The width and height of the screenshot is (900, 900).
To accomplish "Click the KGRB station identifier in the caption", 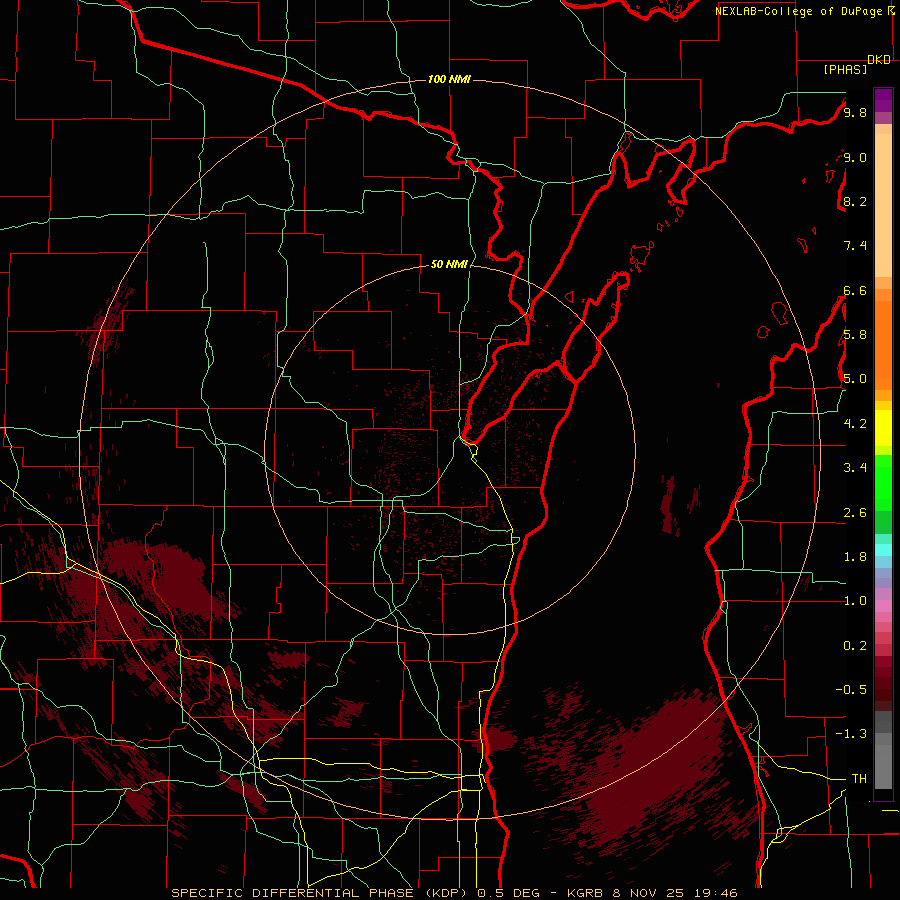I will tap(584, 893).
